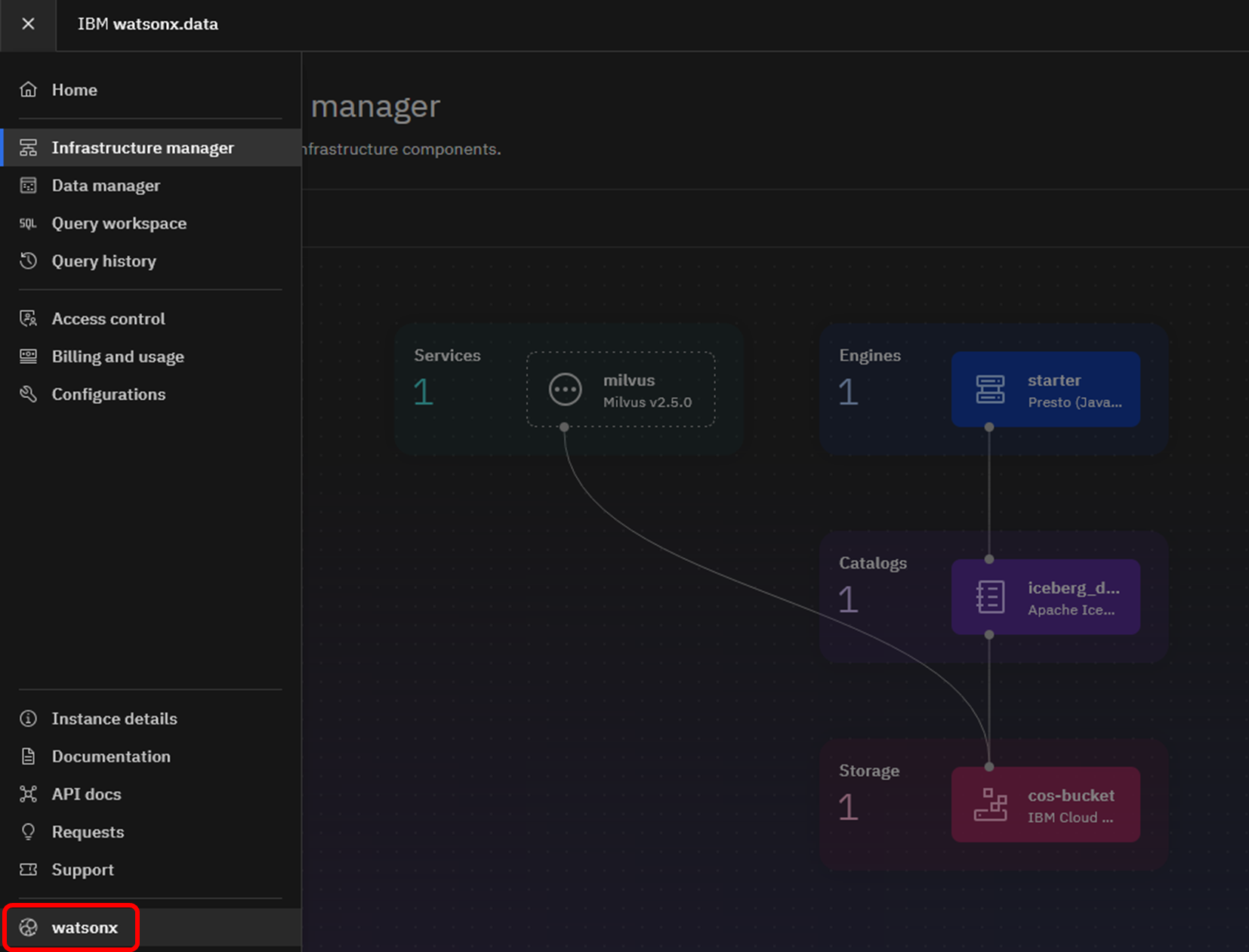The width and height of the screenshot is (1249, 952).
Task: Click the Billing and usage icon
Action: (x=29, y=356)
